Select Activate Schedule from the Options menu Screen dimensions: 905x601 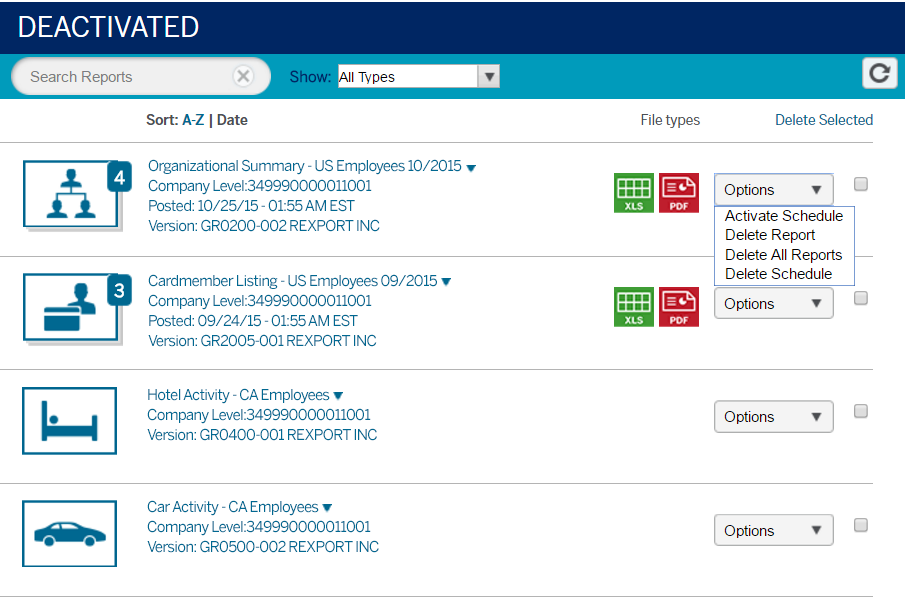click(783, 215)
